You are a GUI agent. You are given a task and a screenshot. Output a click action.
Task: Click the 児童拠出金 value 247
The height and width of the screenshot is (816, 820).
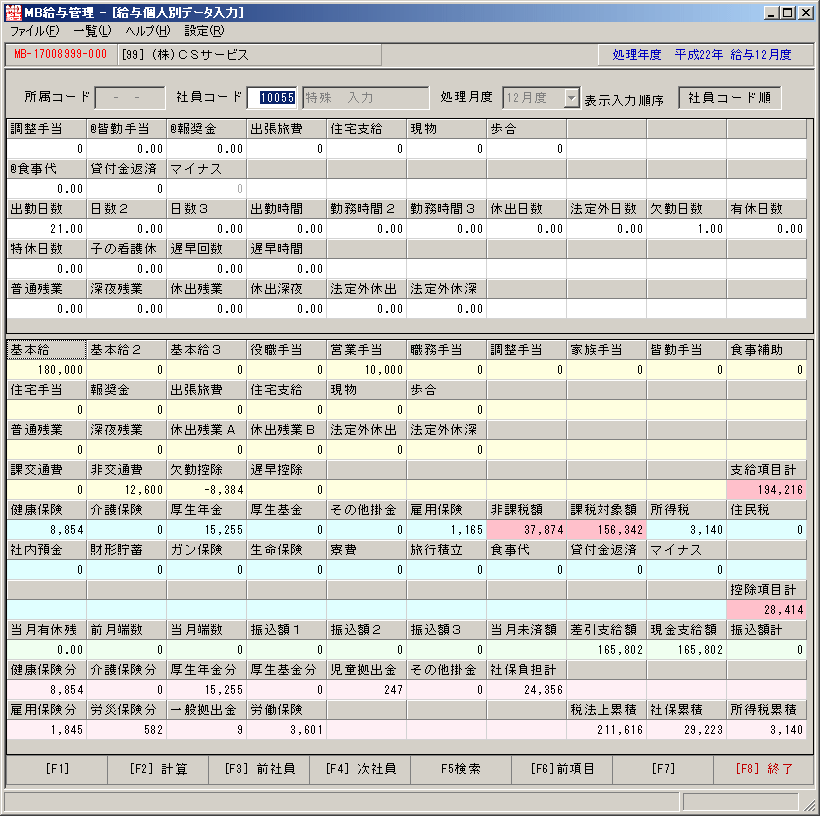click(x=367, y=690)
